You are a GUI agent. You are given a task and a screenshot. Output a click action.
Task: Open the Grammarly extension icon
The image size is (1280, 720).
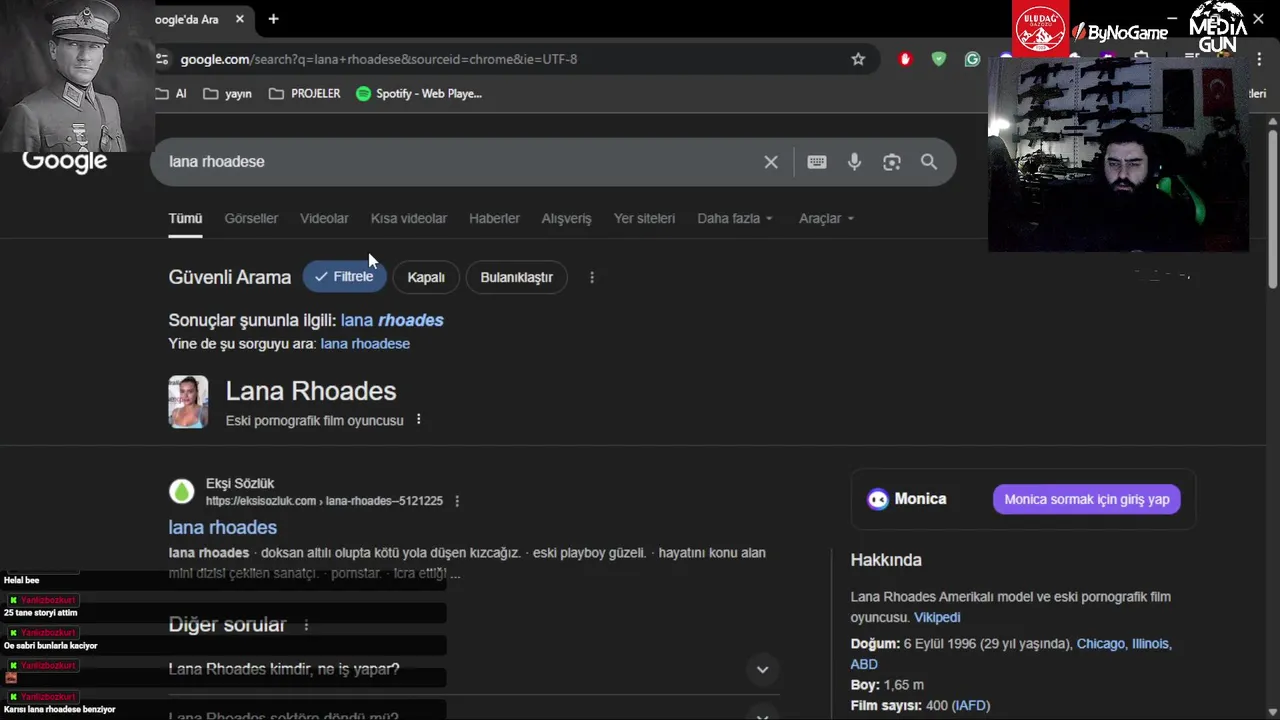972,59
